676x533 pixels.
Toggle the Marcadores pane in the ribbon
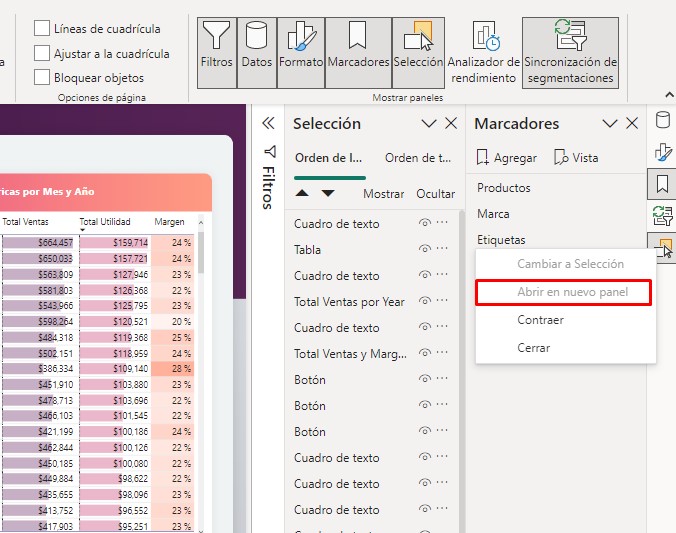tap(358, 53)
